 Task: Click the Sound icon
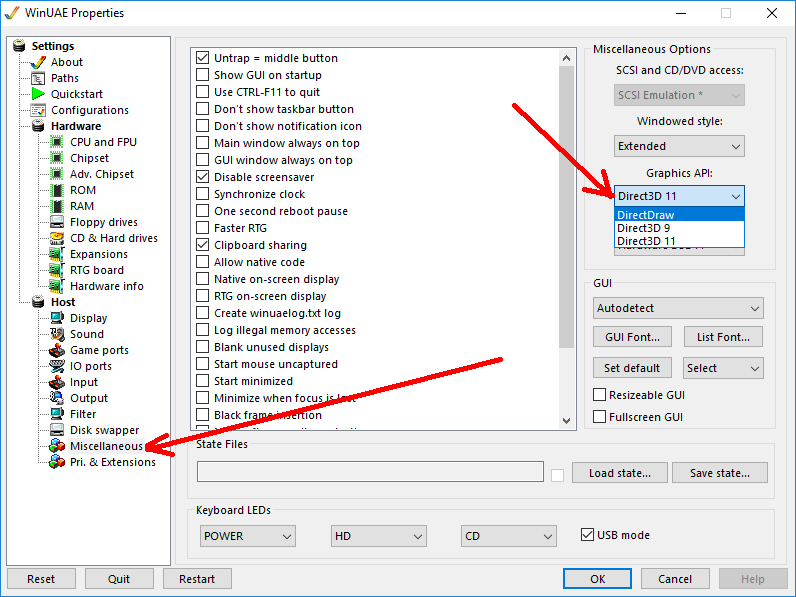(x=57, y=334)
